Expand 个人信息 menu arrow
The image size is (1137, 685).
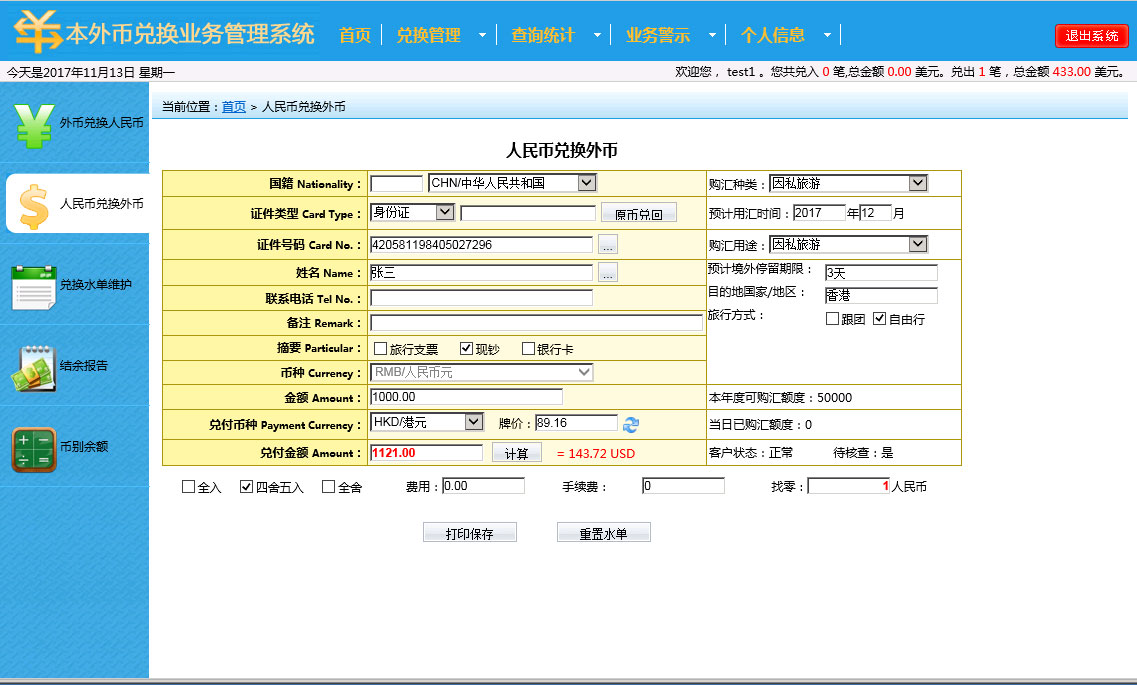pyautogui.click(x=827, y=35)
